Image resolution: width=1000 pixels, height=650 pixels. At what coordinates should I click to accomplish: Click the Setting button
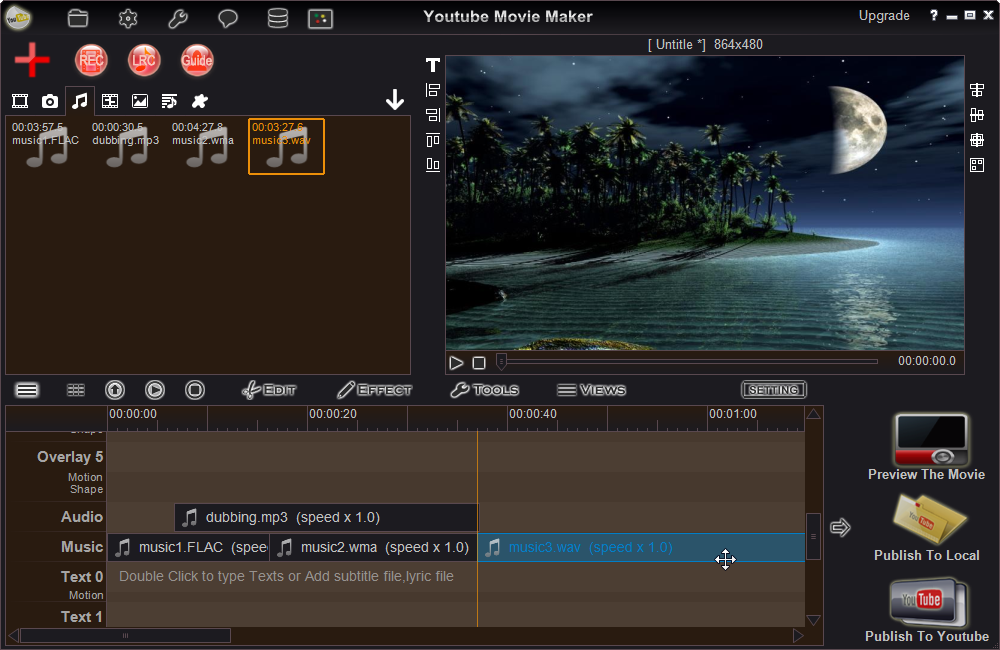click(x=774, y=390)
